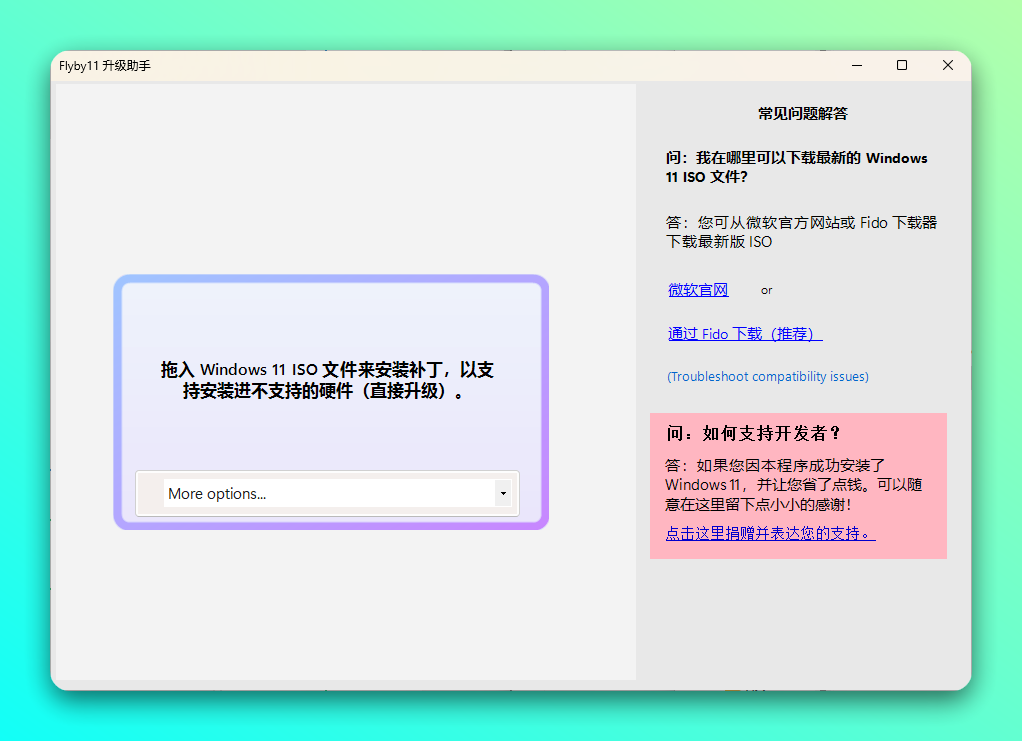Maximize the Flyby11 window
Screen dimensions: 1022x741
902,66
